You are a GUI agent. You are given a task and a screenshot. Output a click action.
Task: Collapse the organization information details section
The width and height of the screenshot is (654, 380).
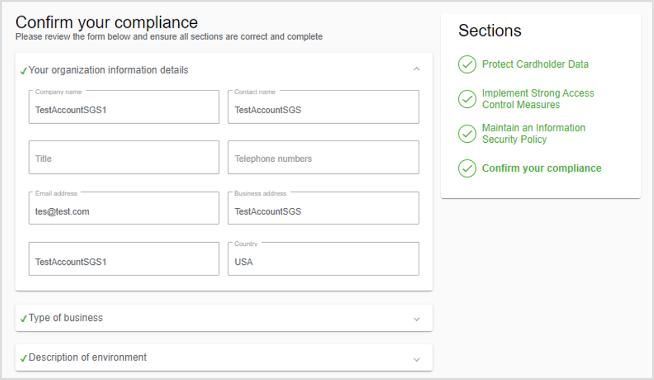click(416, 69)
